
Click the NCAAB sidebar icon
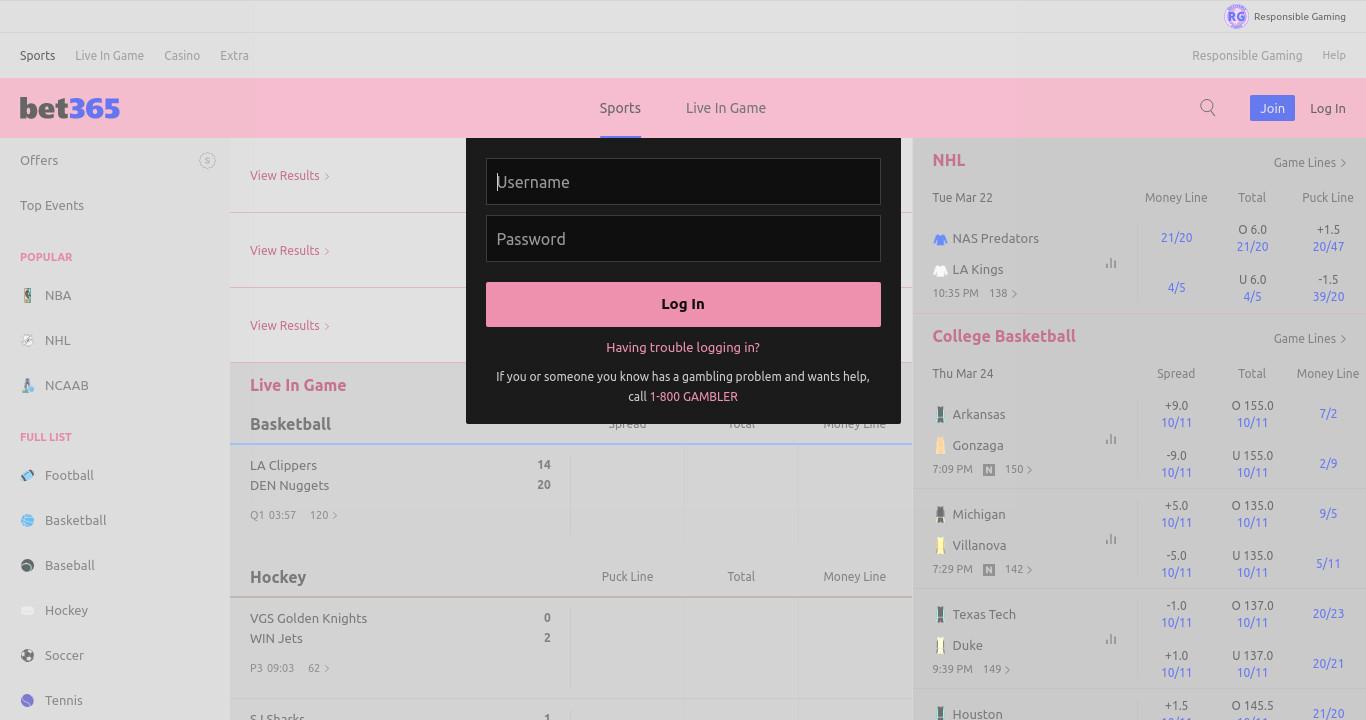pyautogui.click(x=28, y=385)
